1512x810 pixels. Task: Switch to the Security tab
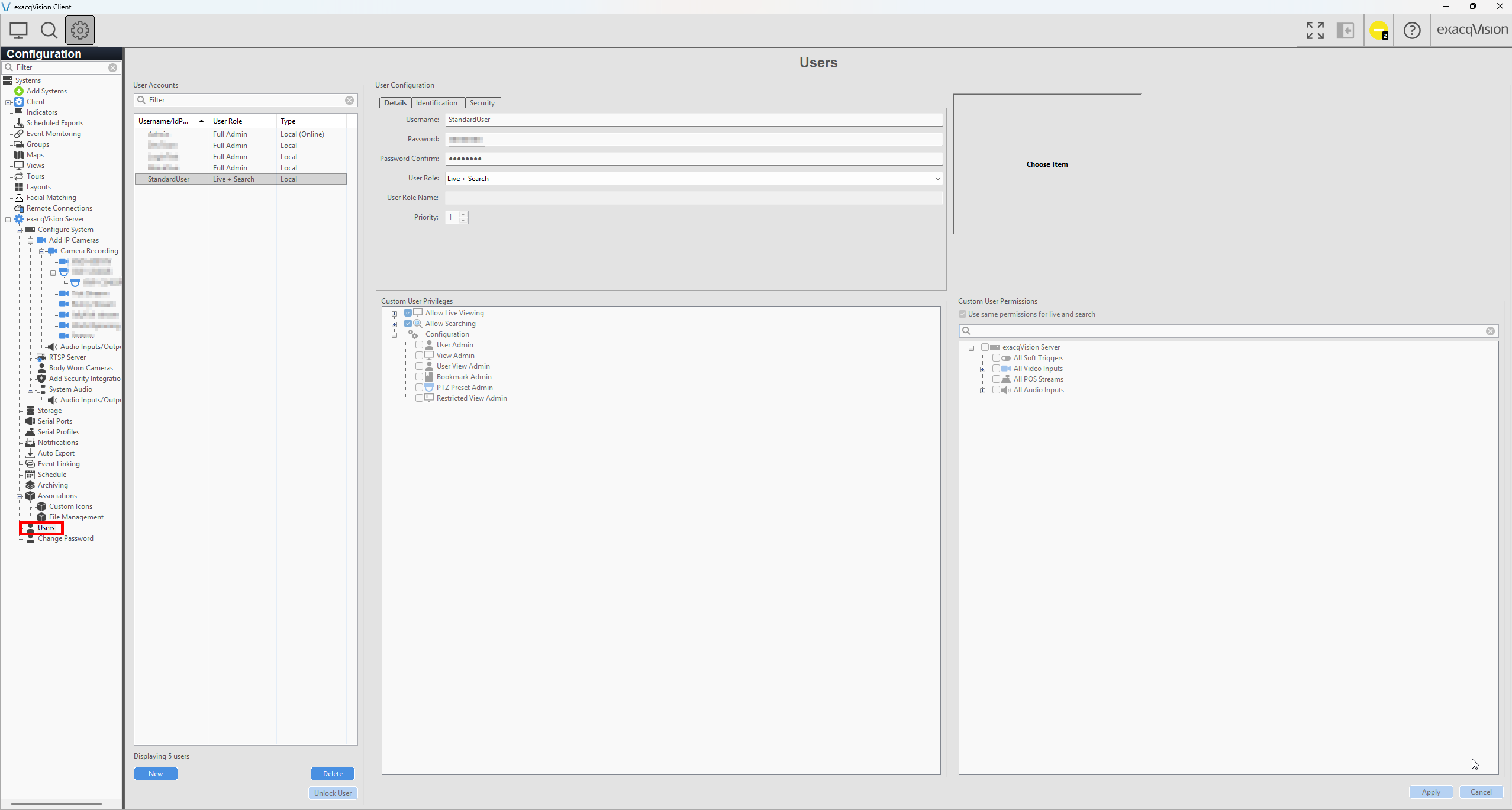tap(482, 103)
